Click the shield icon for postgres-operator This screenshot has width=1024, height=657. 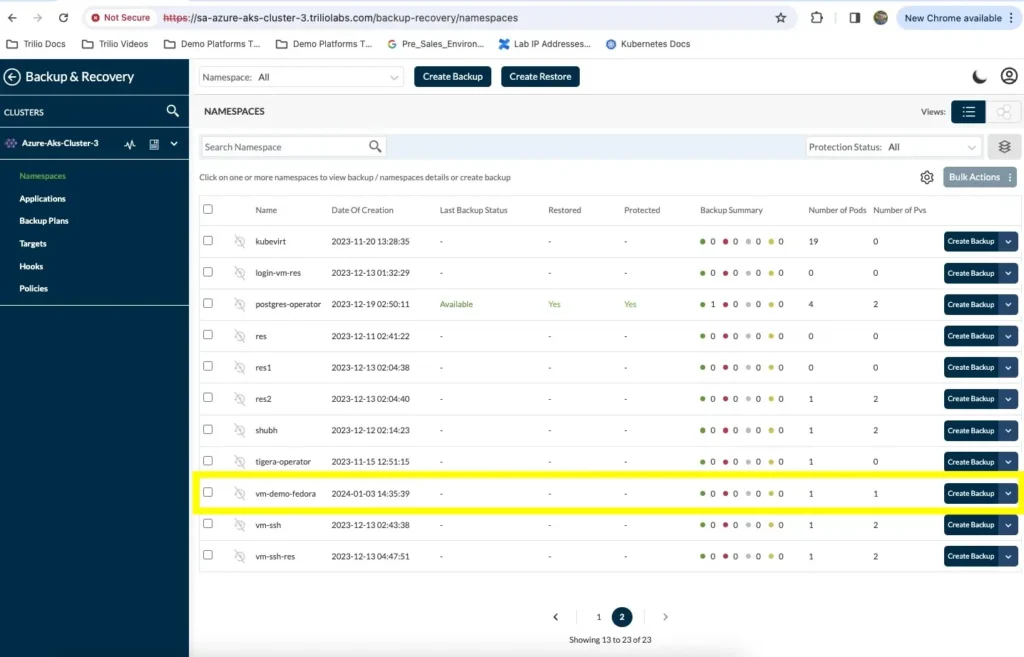240,304
